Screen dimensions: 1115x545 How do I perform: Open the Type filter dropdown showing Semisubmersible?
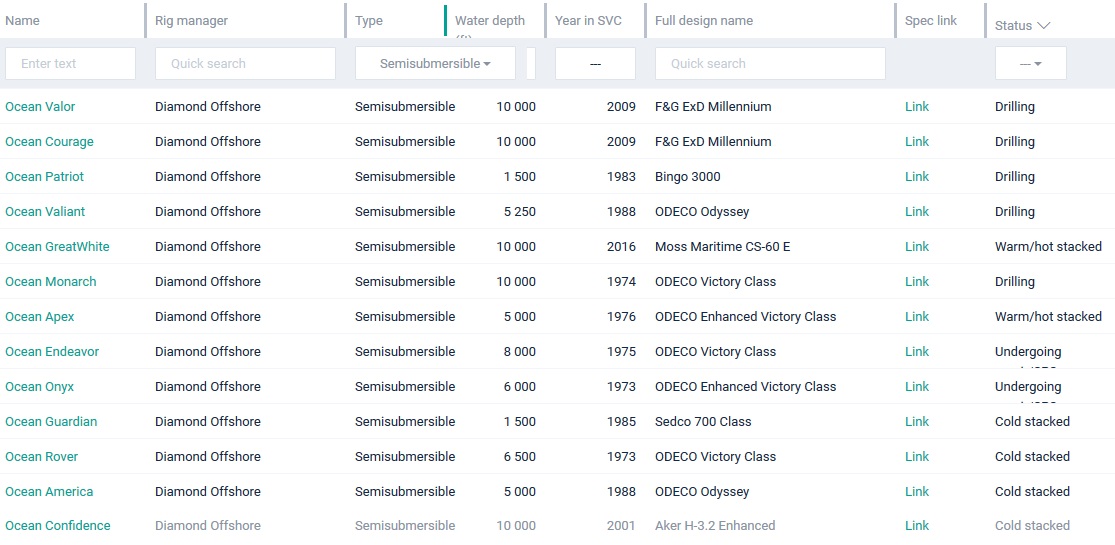(x=435, y=63)
